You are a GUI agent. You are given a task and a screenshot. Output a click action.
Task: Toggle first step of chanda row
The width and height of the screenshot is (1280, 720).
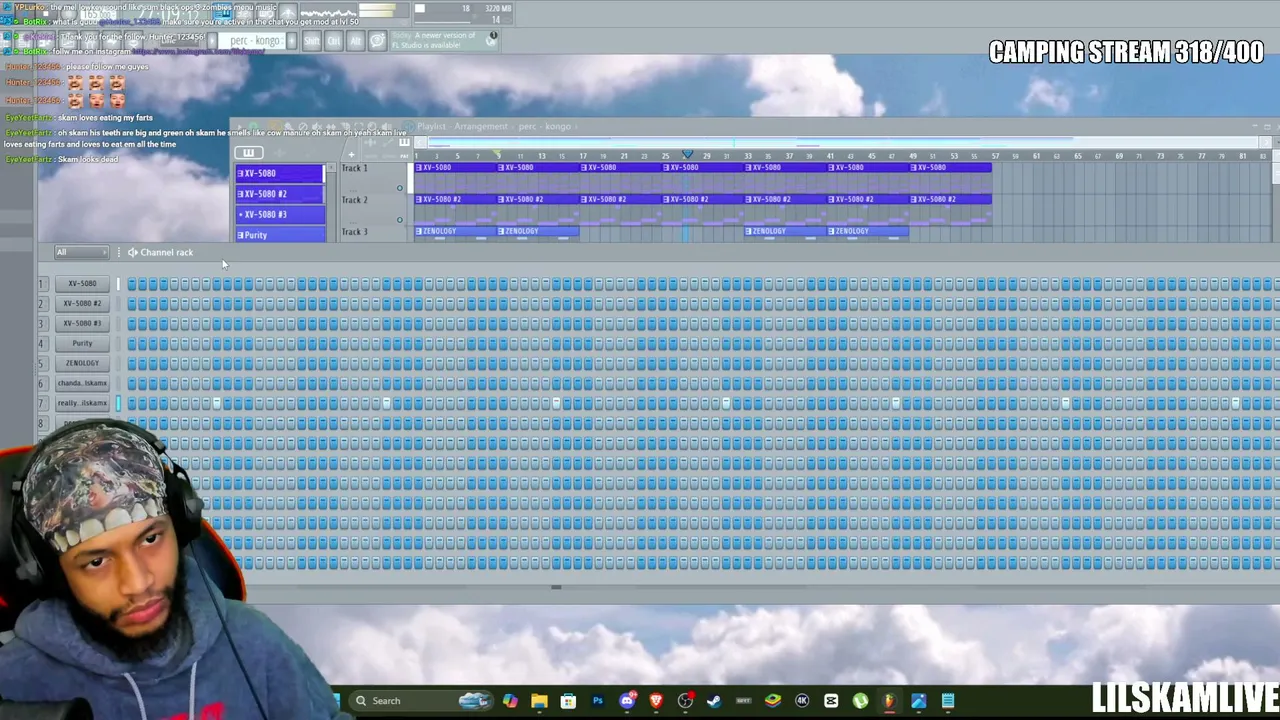[x=132, y=384]
